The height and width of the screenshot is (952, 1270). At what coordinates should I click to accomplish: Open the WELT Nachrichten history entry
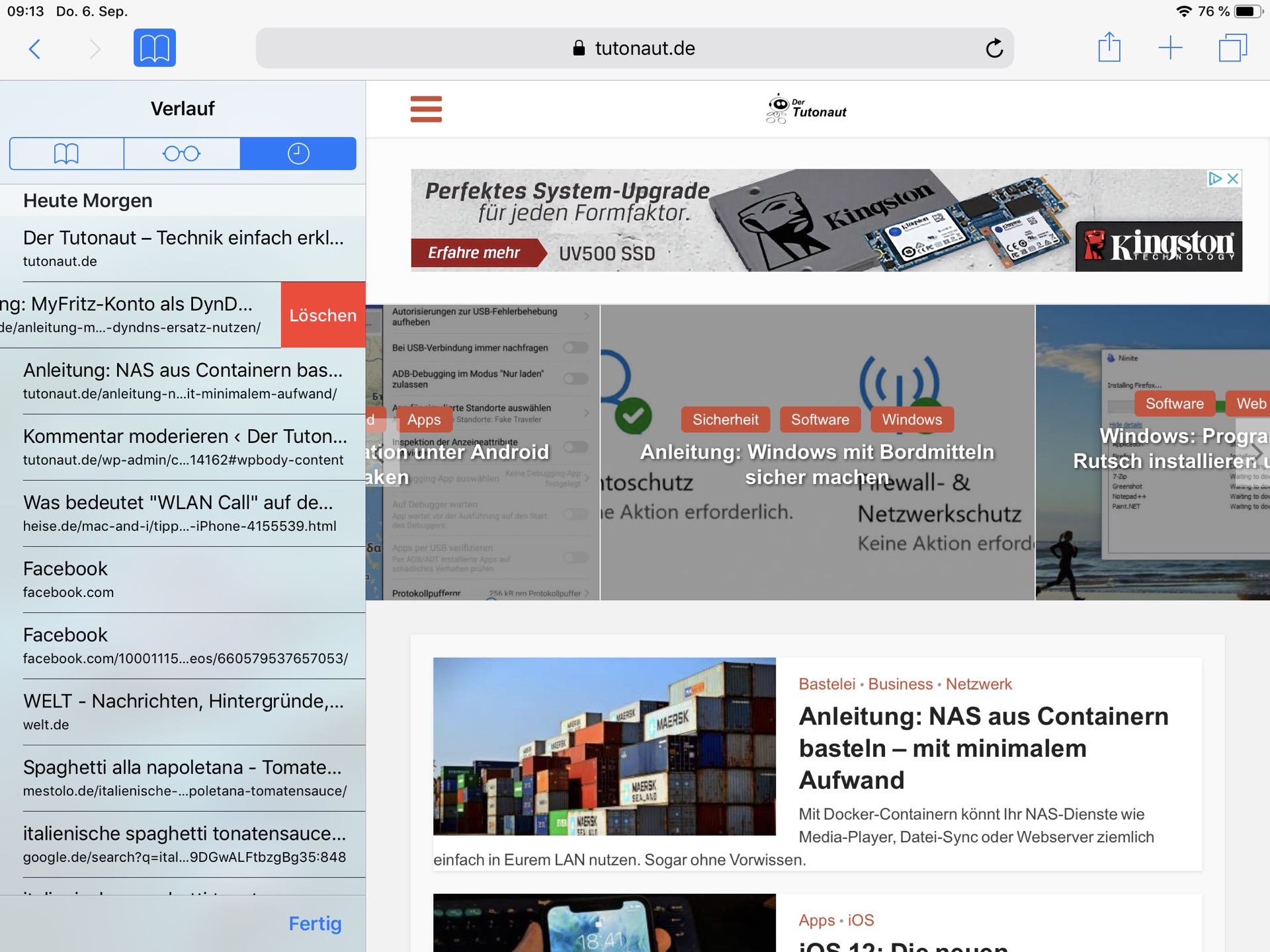[x=183, y=711]
